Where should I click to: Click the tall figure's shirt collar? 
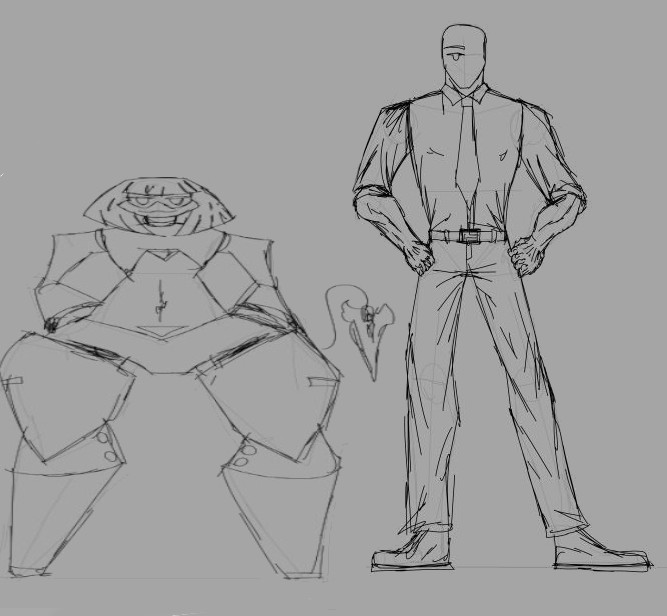click(466, 96)
